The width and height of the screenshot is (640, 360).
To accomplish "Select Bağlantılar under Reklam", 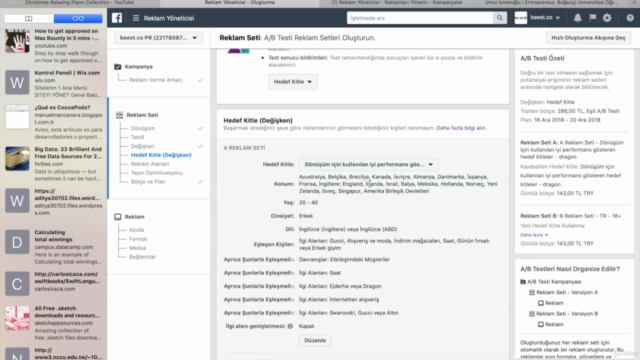I will [x=142, y=257].
